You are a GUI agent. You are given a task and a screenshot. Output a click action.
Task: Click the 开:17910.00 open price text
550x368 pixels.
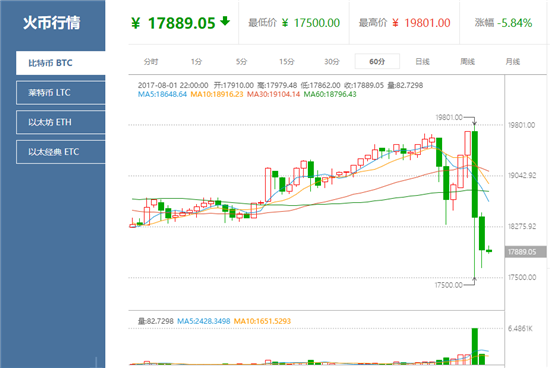234,85
